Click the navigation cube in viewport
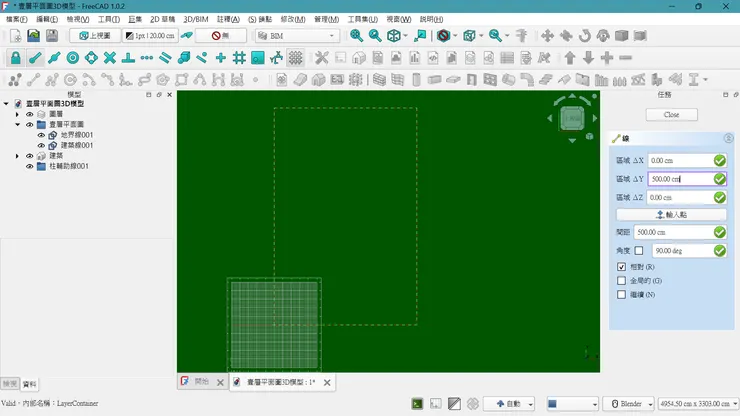 tap(572, 118)
